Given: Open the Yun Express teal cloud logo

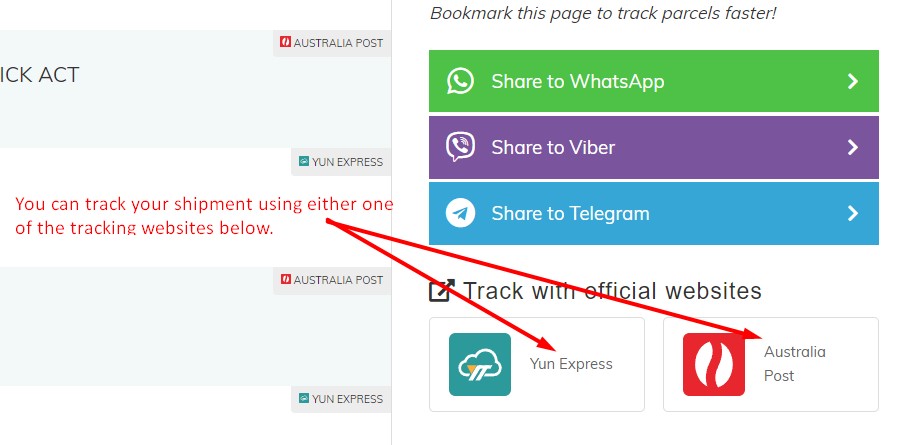Looking at the screenshot, I should (480, 364).
